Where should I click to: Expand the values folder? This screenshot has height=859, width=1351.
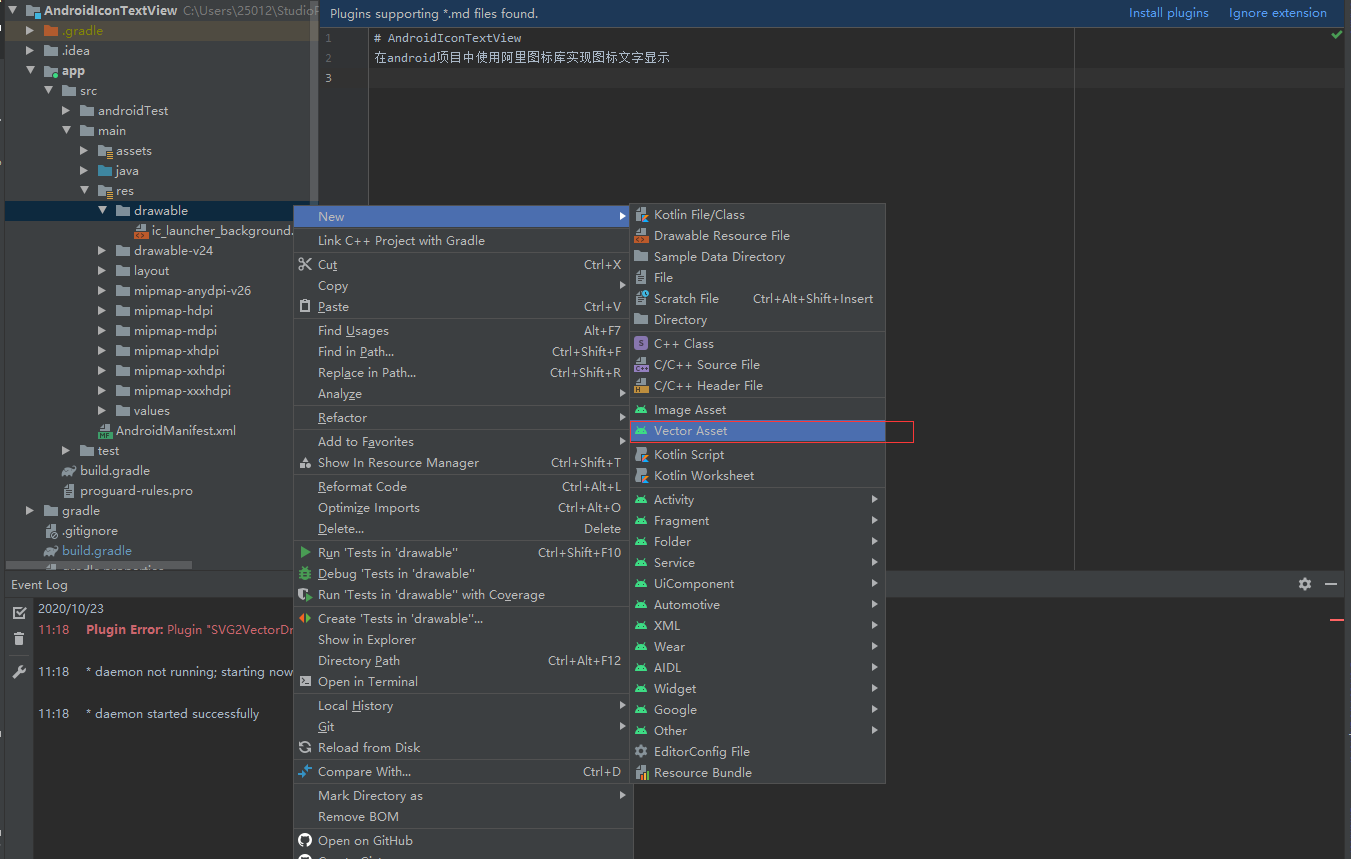(x=102, y=411)
